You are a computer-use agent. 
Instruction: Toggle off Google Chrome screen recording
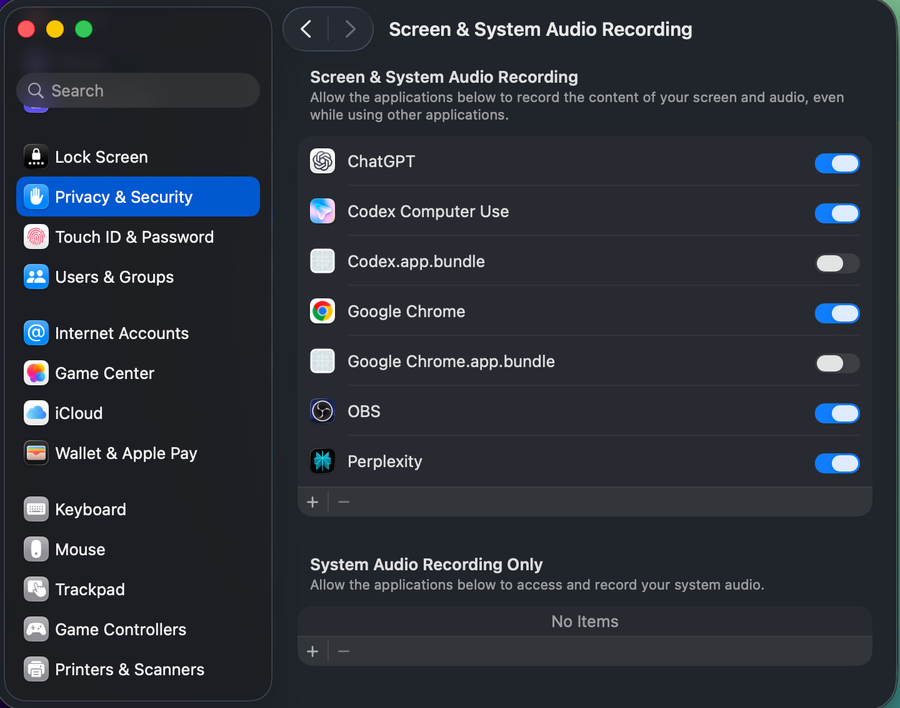837,313
